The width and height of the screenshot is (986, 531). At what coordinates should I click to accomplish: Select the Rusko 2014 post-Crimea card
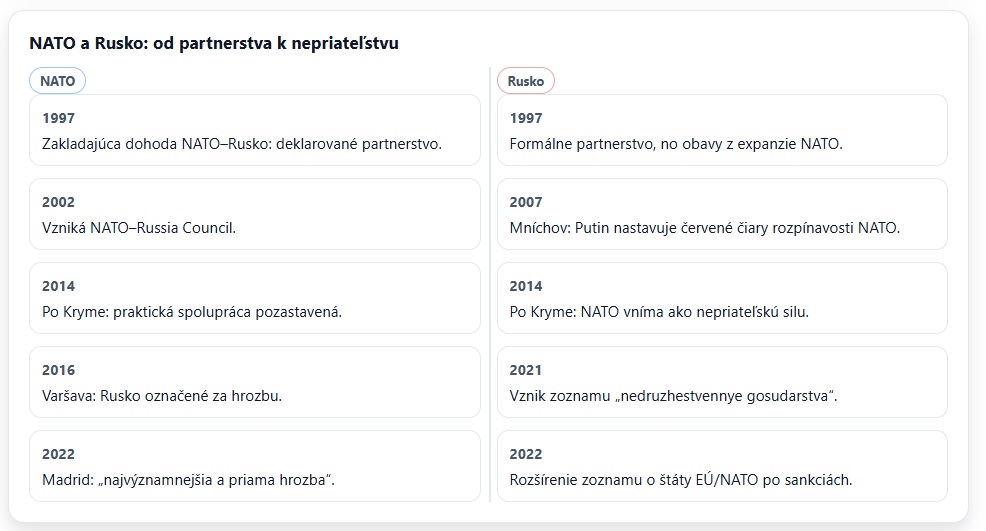pyautogui.click(x=722, y=298)
